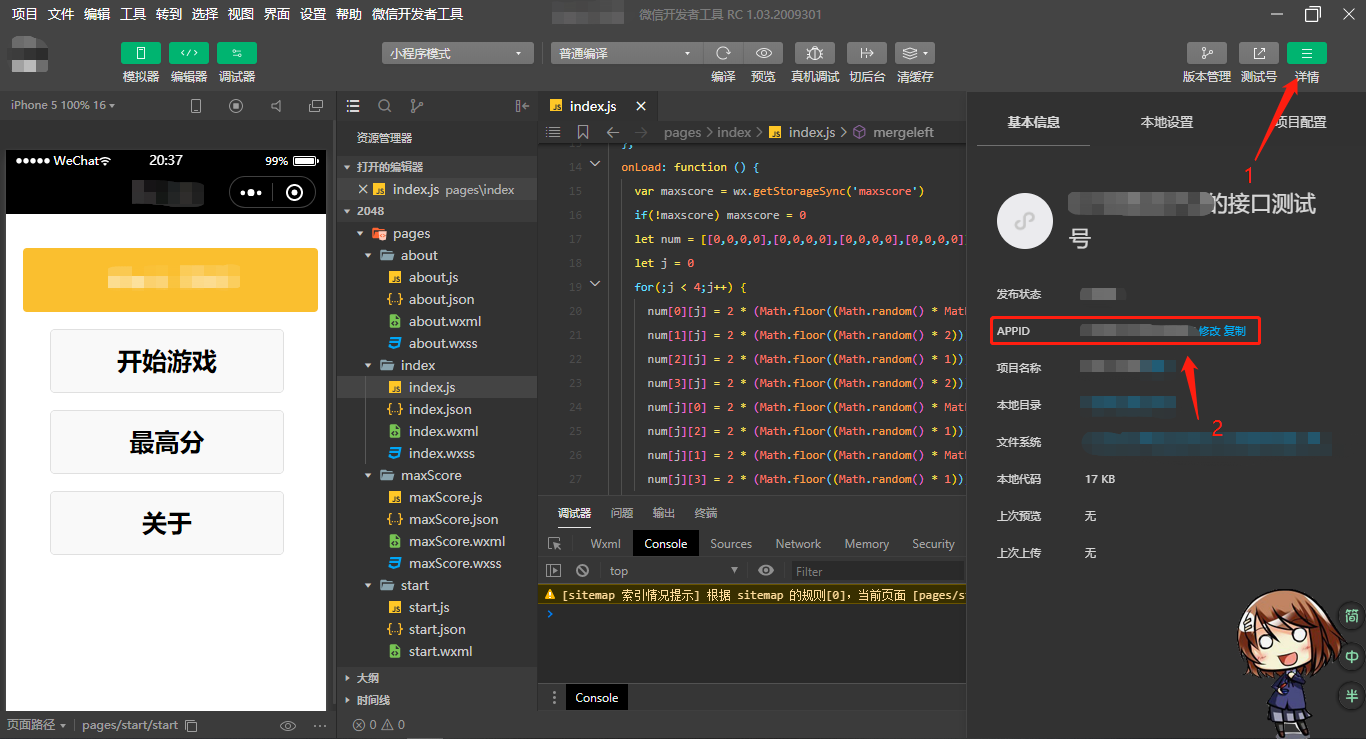Toggle the 调试器 debugger panel
The image size is (1366, 739).
point(237,53)
